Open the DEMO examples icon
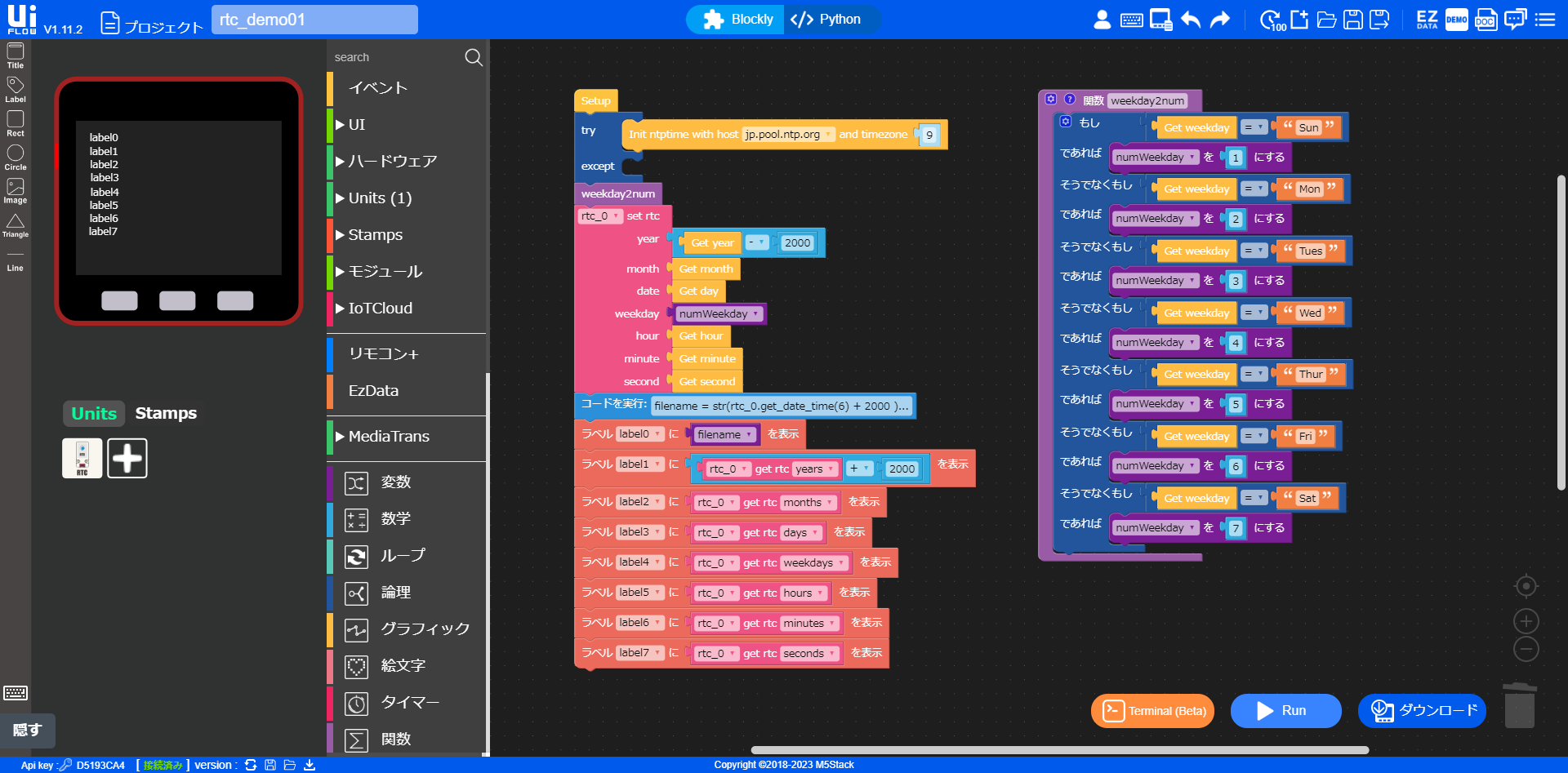1568x773 pixels. point(1456,20)
